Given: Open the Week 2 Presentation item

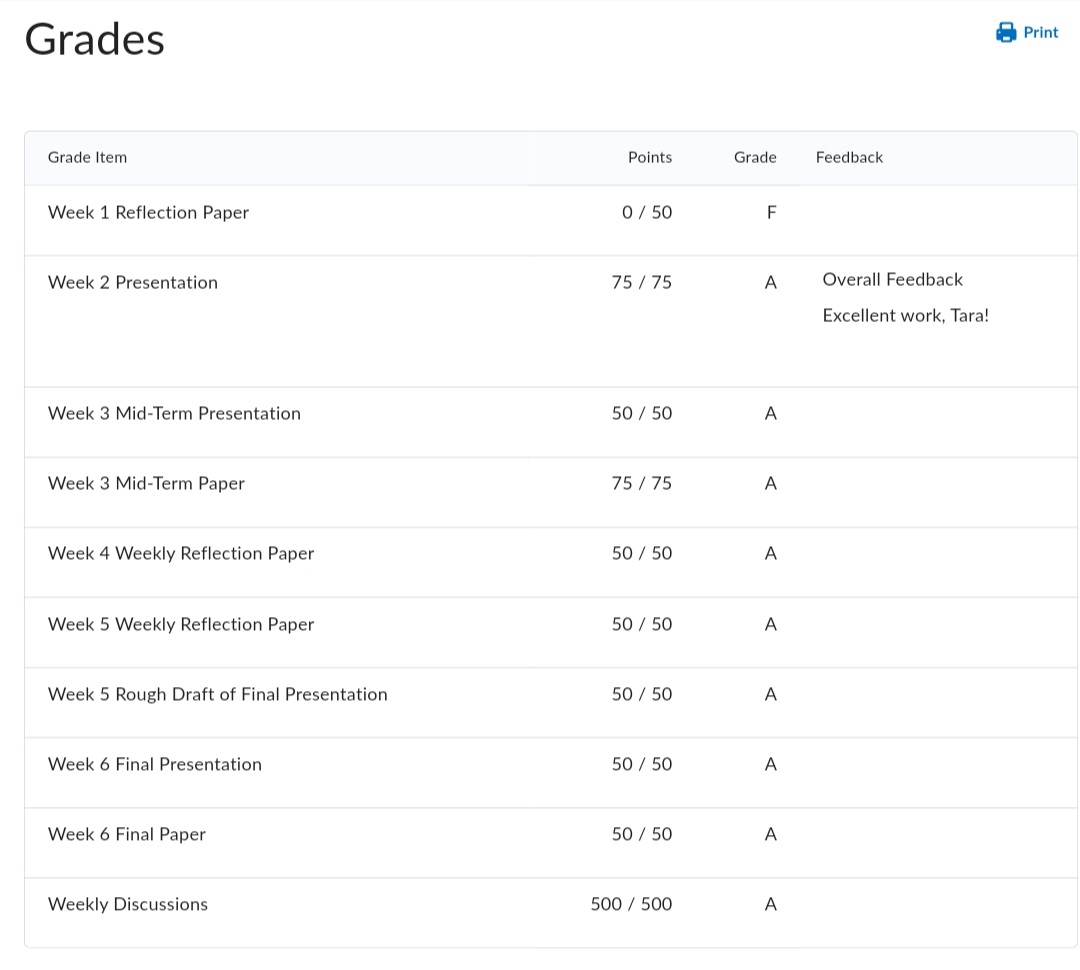Looking at the screenshot, I should tap(132, 282).
